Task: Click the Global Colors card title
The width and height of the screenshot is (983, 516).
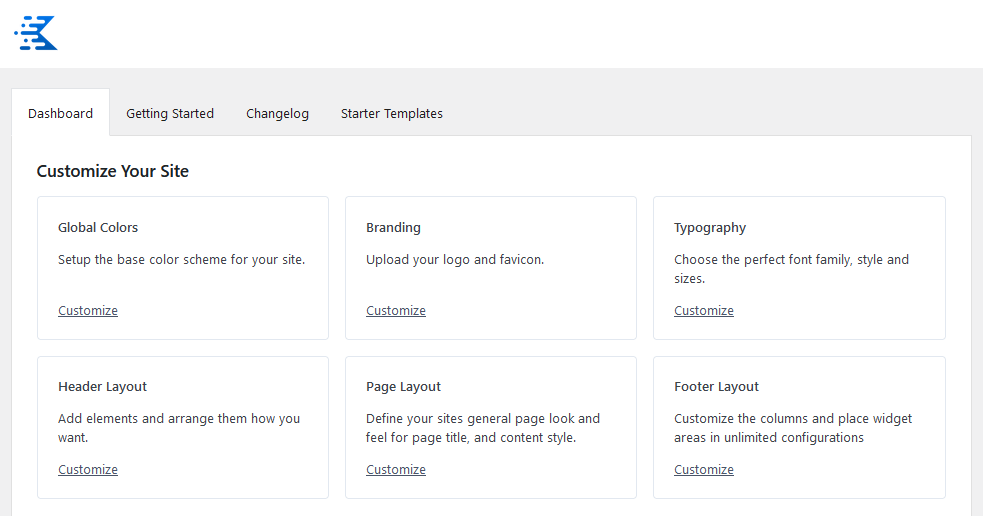Action: tap(98, 228)
